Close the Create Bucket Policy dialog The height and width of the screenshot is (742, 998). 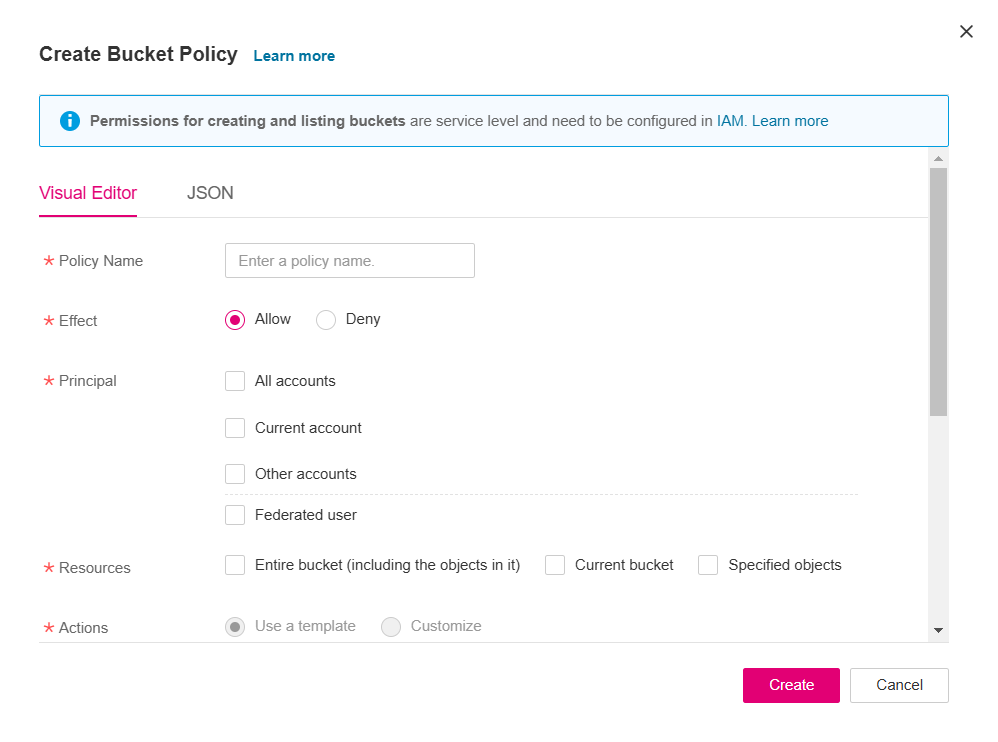pos(966,32)
